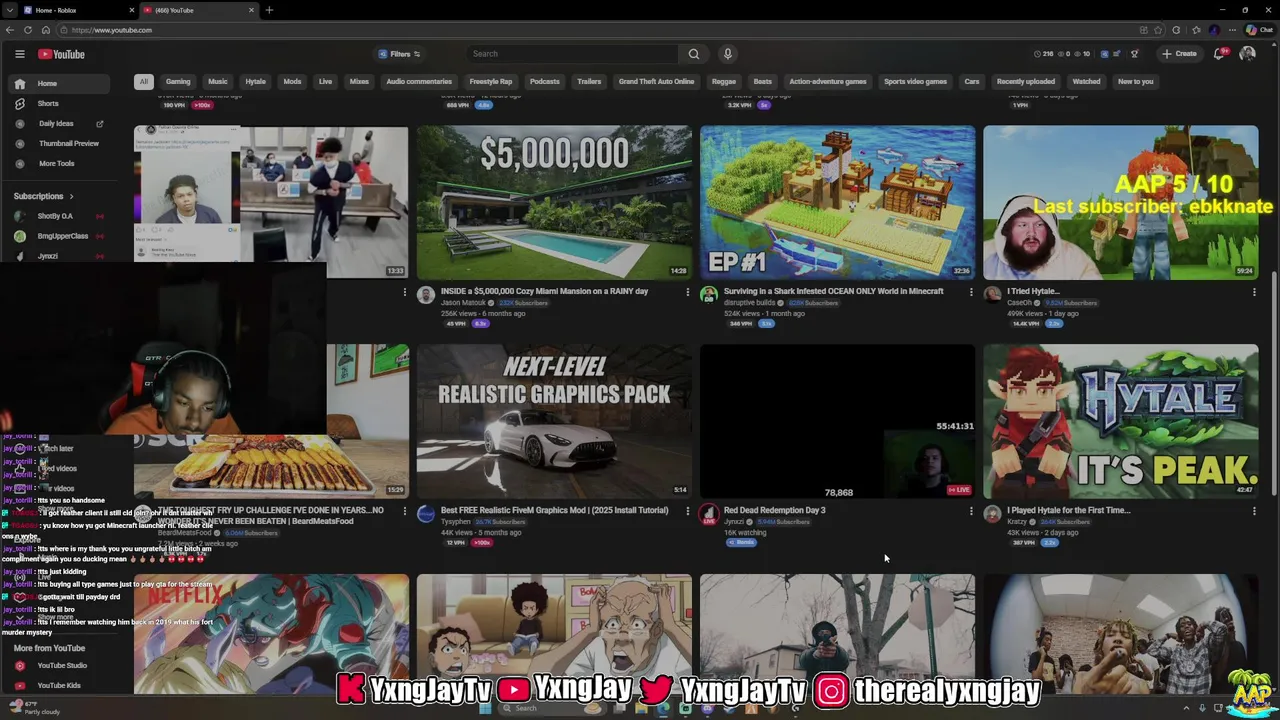Open More Tools in the sidebar

60,164
